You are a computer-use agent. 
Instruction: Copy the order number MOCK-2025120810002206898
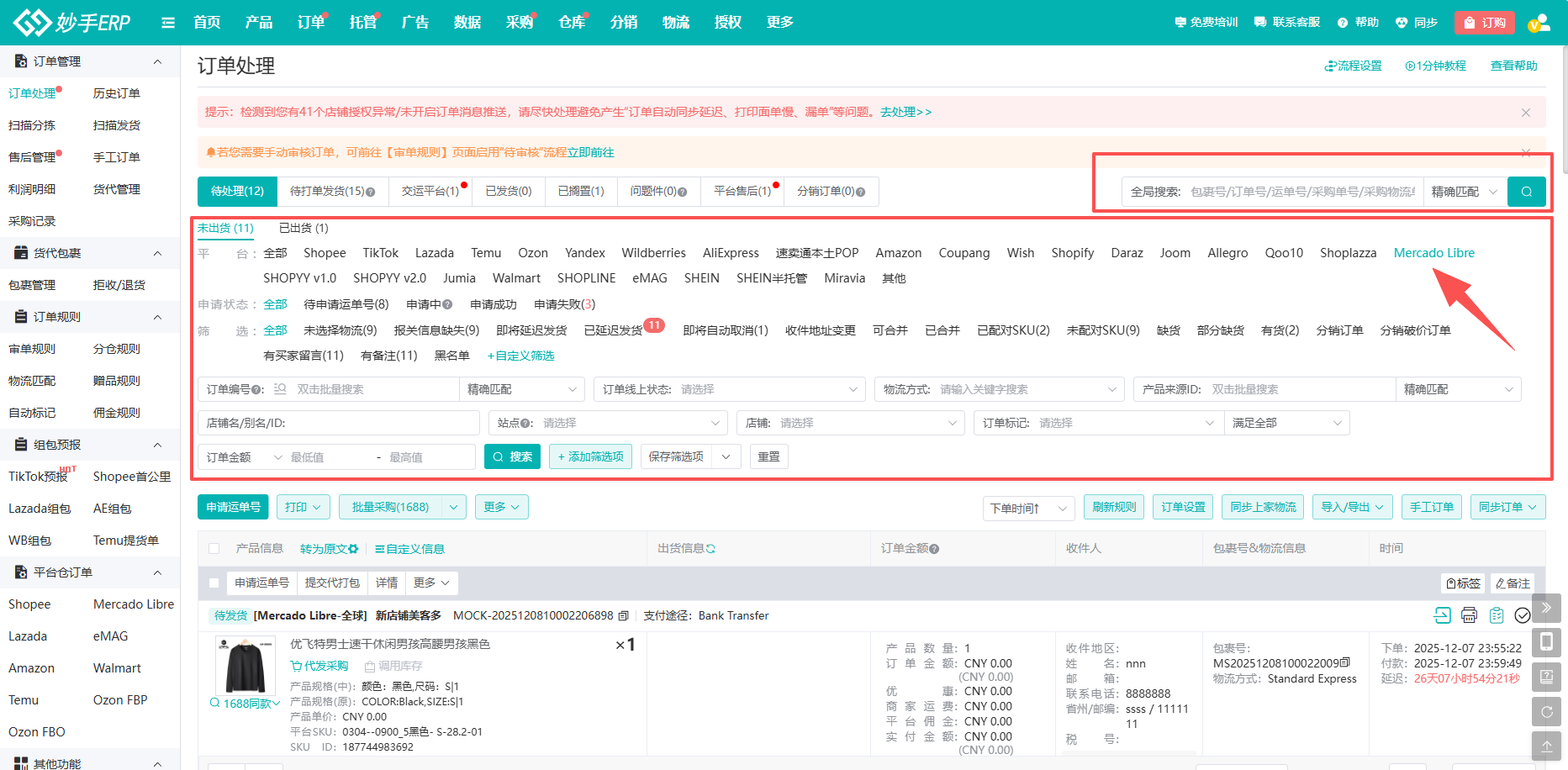(x=623, y=616)
